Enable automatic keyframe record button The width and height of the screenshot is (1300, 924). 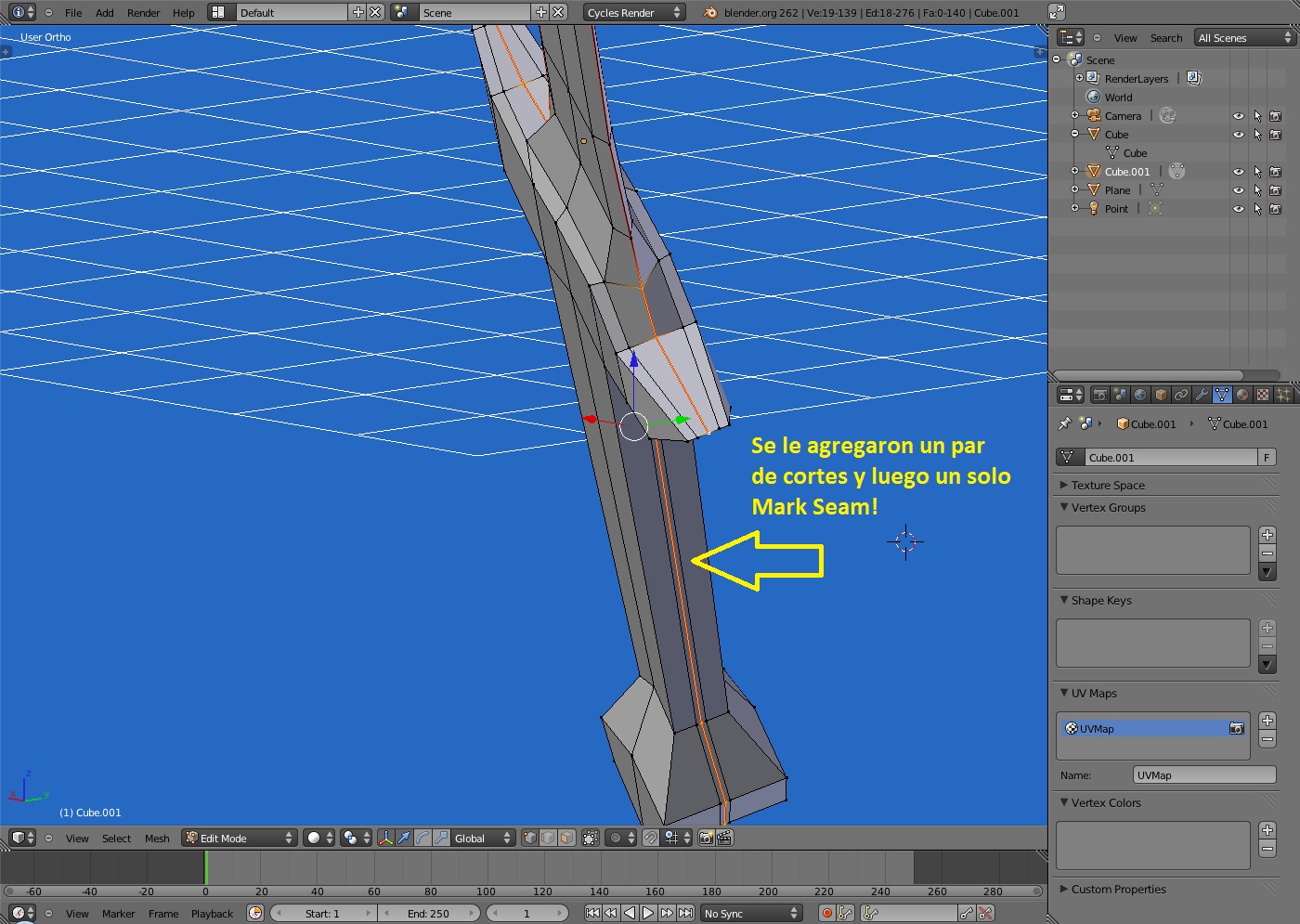click(x=826, y=913)
